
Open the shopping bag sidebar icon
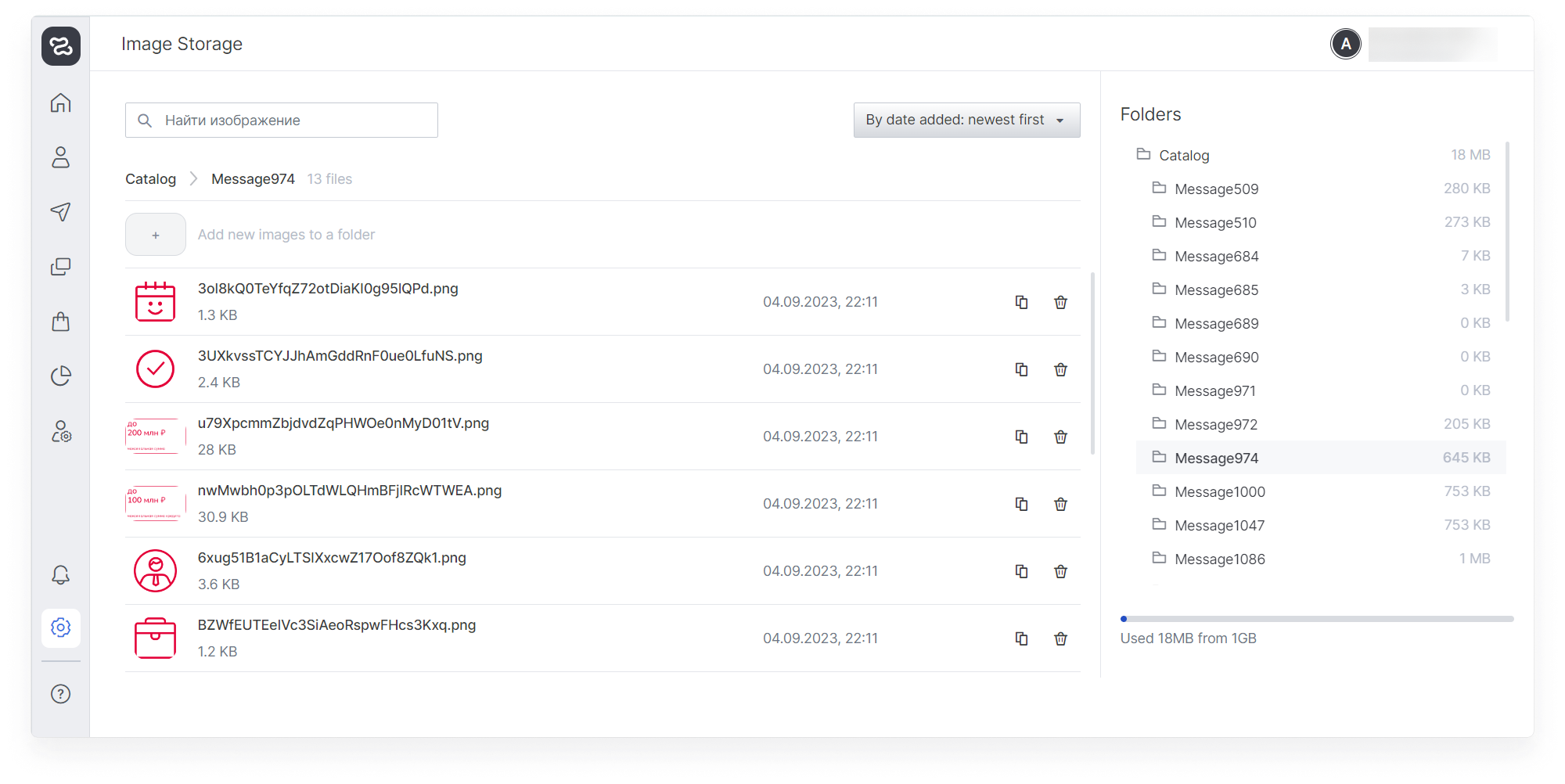(x=61, y=322)
